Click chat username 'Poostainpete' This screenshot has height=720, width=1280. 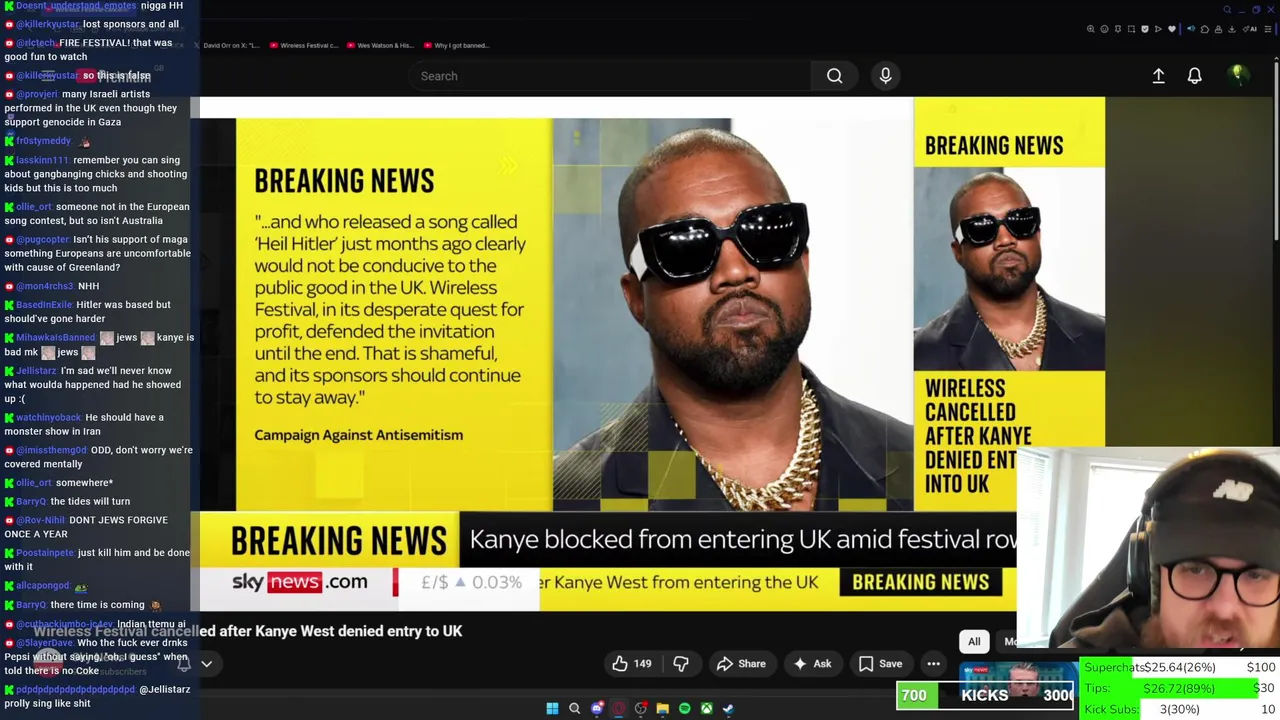click(x=45, y=553)
